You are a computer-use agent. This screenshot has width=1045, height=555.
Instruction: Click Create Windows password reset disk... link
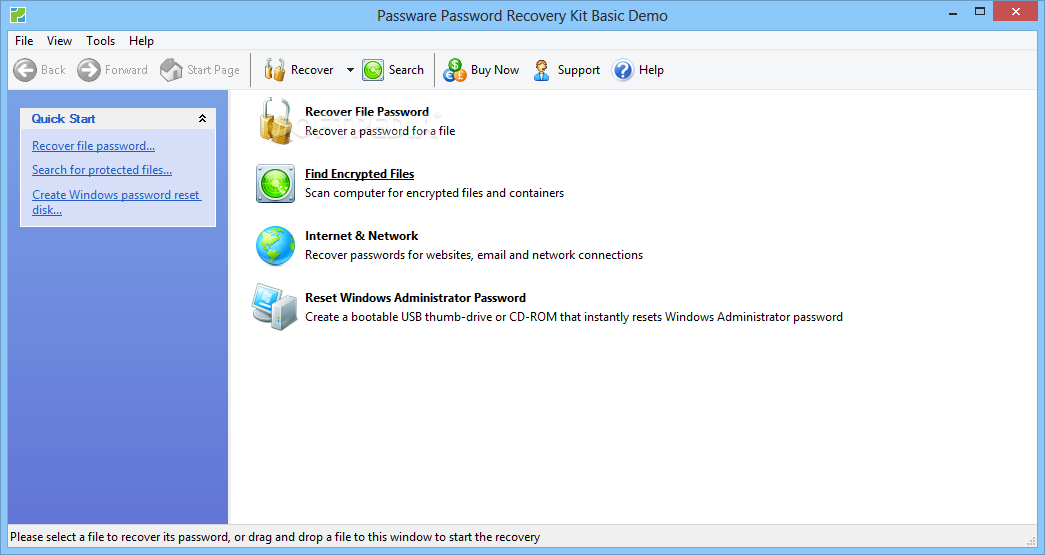tap(117, 203)
